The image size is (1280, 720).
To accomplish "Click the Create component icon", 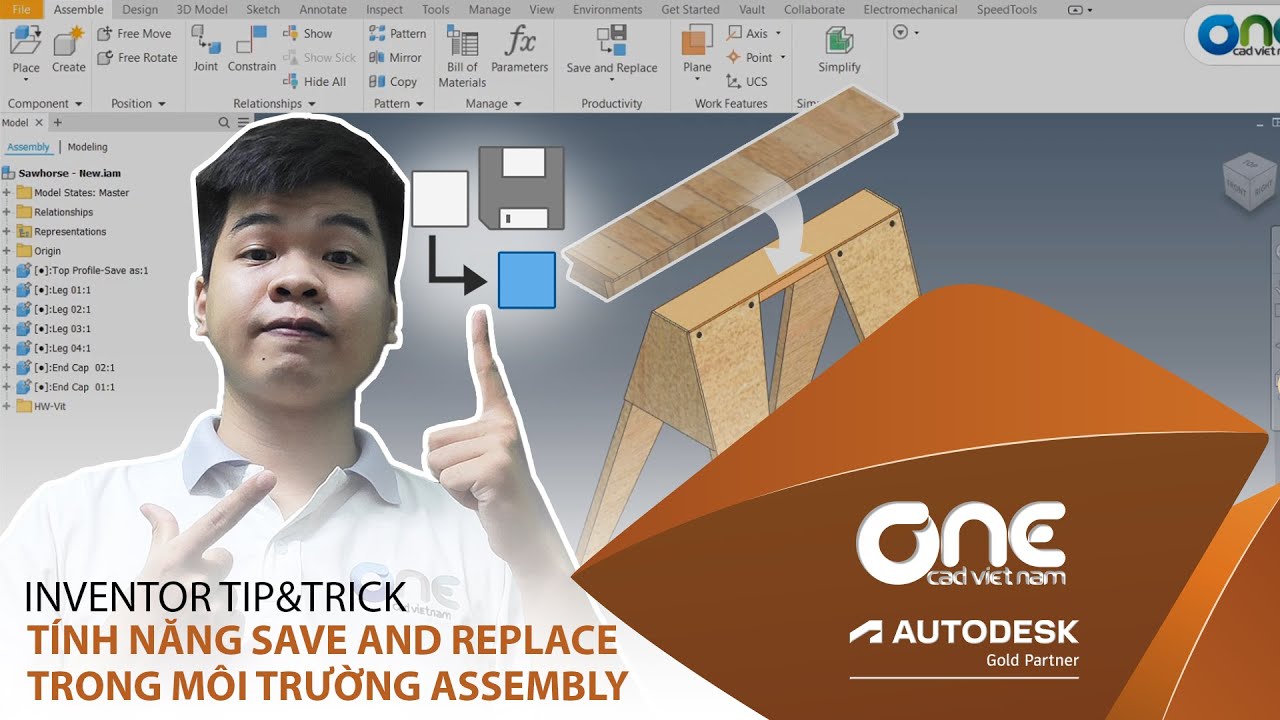I will [68, 42].
